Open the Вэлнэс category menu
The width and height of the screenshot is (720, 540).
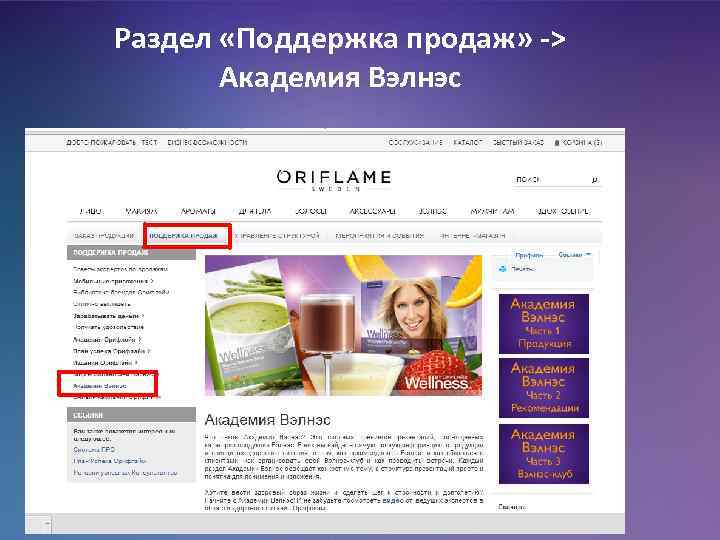pyautogui.click(x=432, y=211)
